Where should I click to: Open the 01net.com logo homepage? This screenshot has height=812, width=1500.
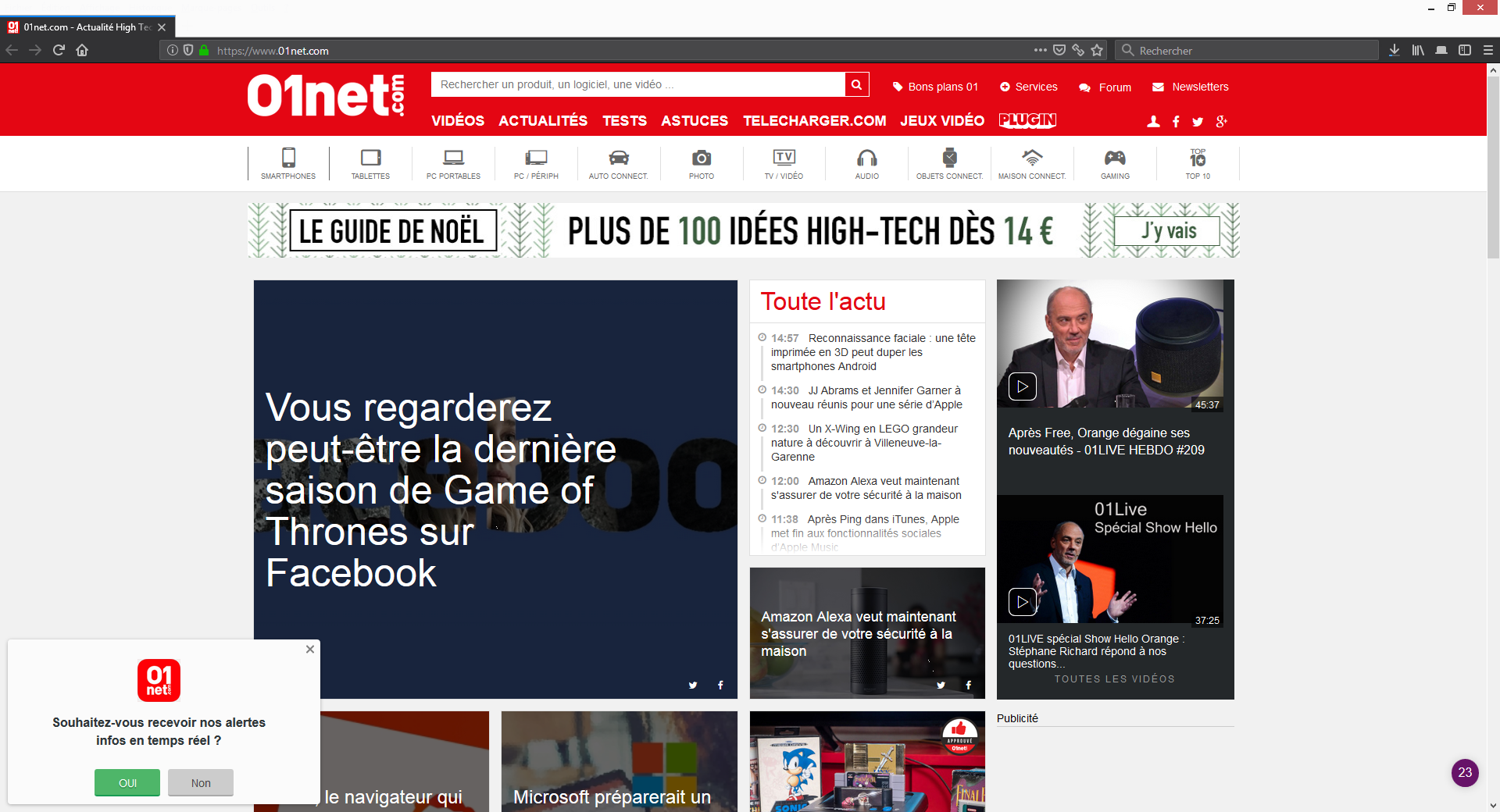[x=326, y=95]
